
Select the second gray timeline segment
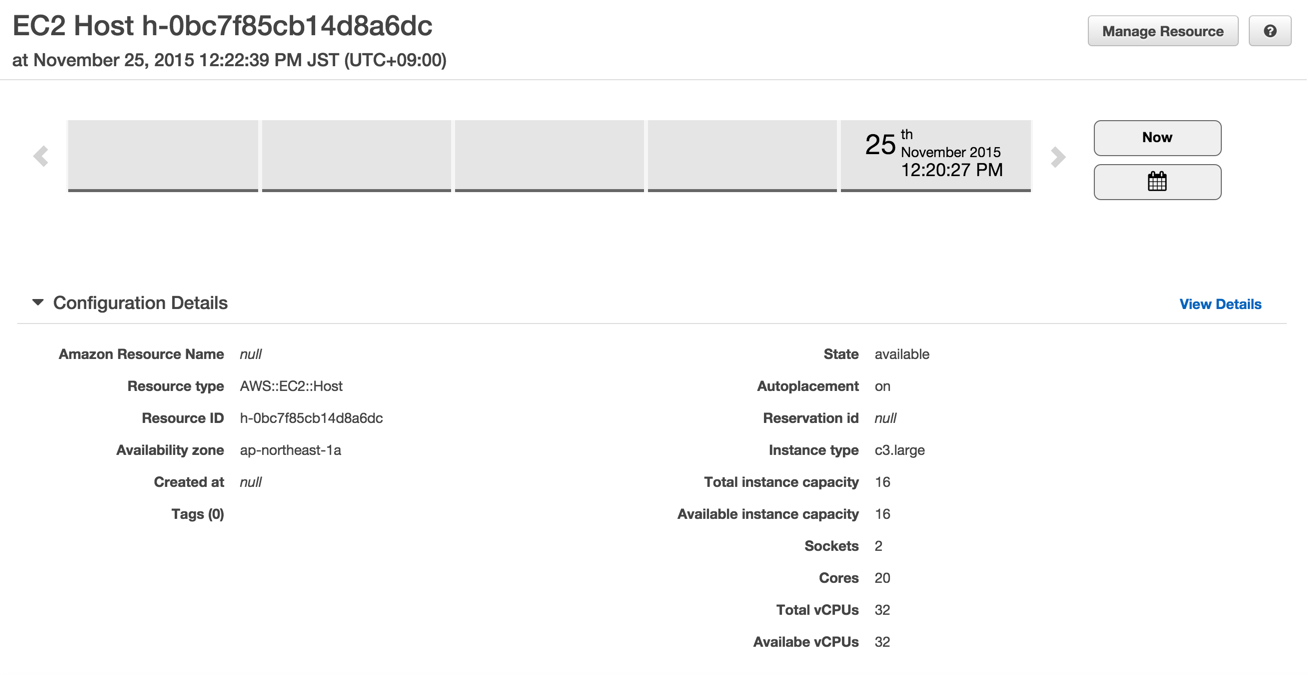click(356, 156)
